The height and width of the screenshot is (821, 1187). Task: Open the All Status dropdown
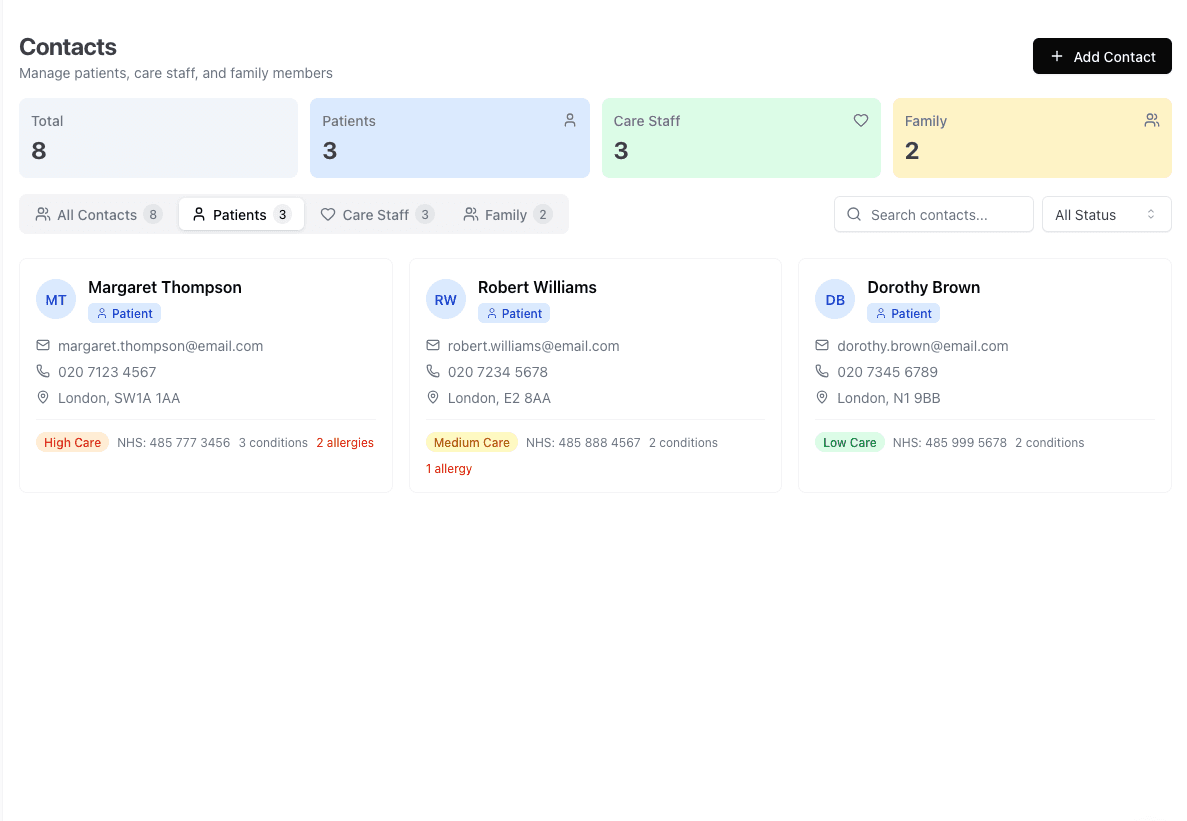(1106, 214)
